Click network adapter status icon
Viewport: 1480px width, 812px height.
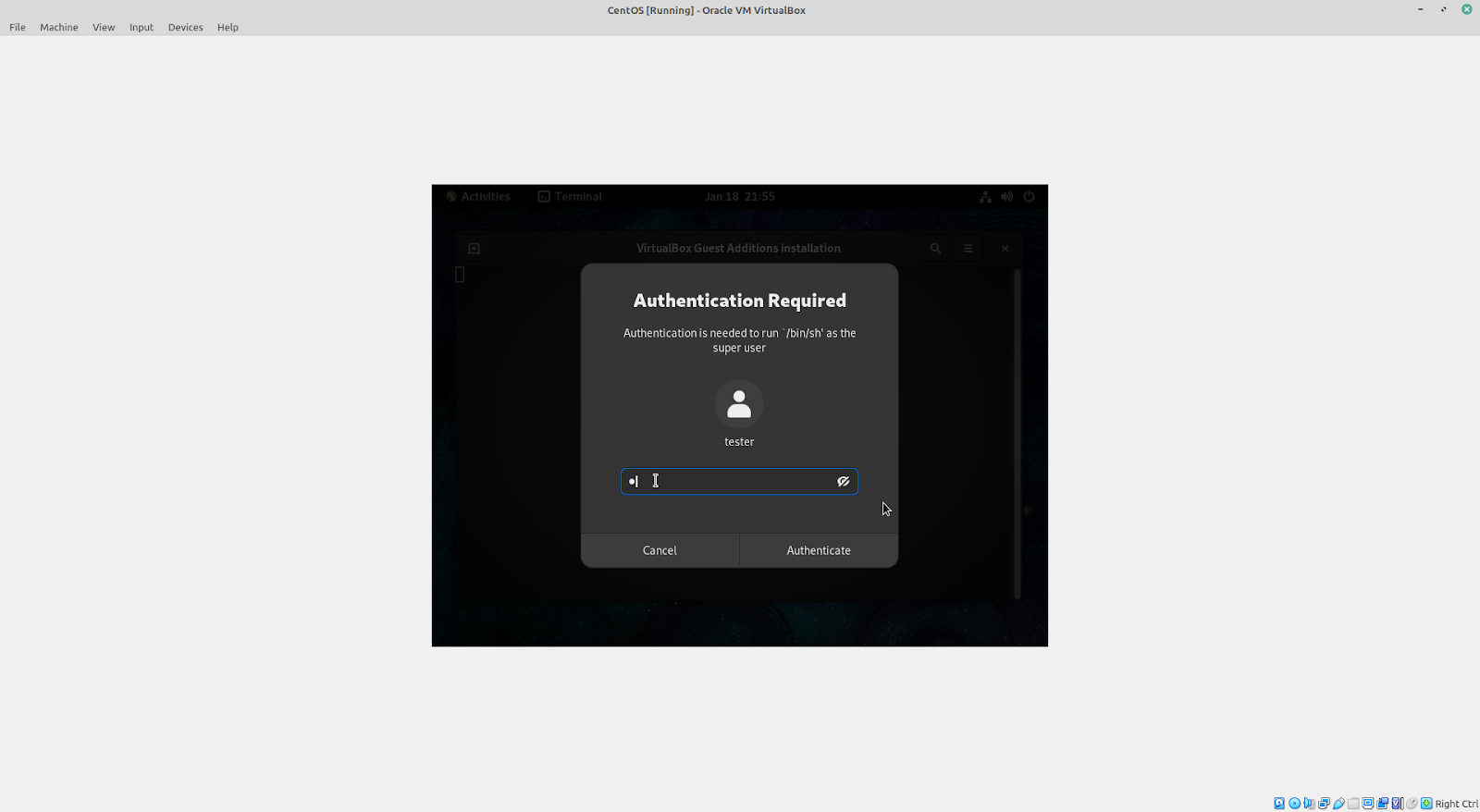click(1324, 803)
